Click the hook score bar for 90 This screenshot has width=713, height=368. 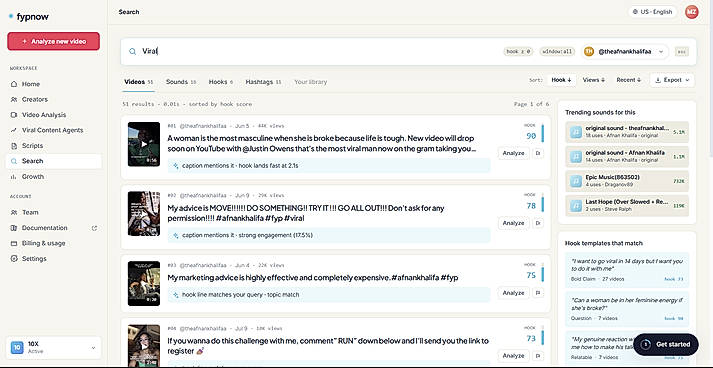(x=542, y=133)
